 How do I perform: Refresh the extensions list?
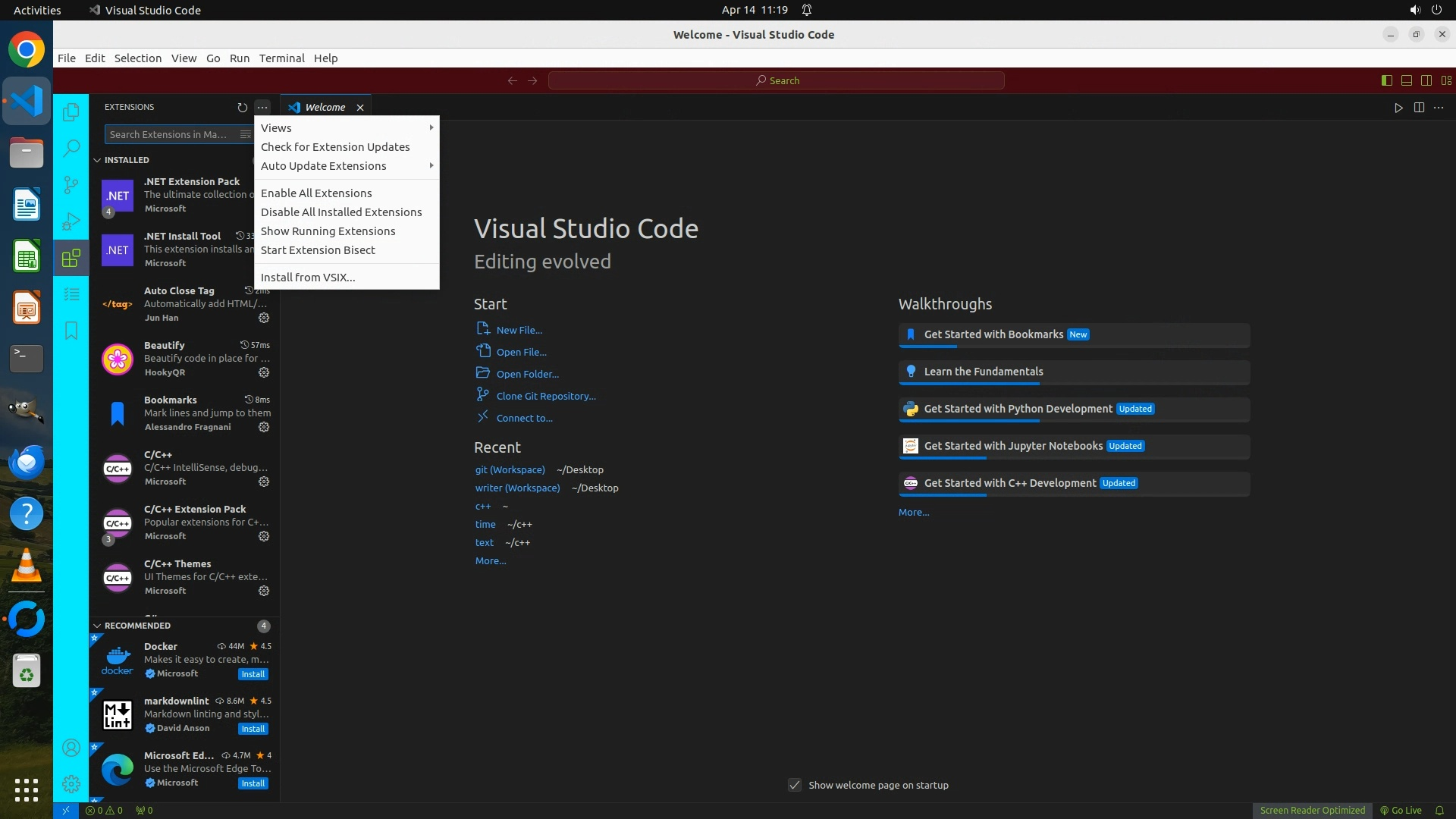242,108
